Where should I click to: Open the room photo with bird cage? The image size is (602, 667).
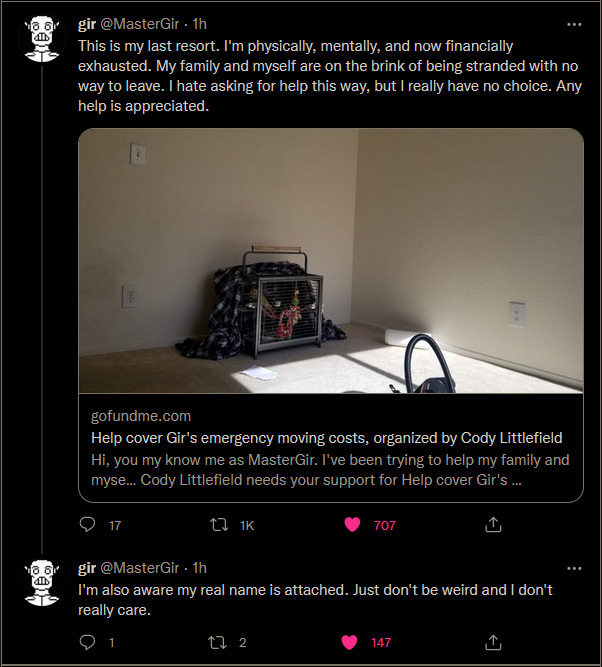(x=331, y=261)
